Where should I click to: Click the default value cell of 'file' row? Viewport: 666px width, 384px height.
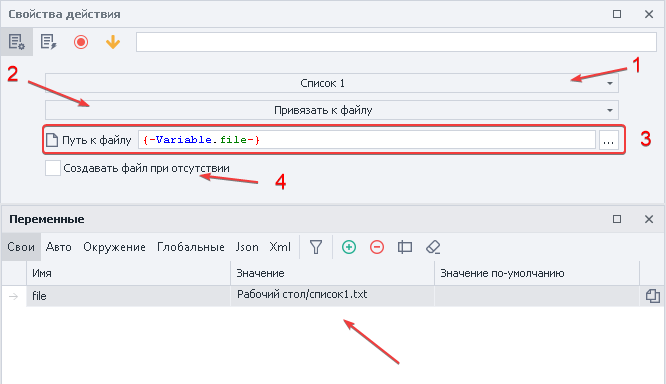coord(537,296)
